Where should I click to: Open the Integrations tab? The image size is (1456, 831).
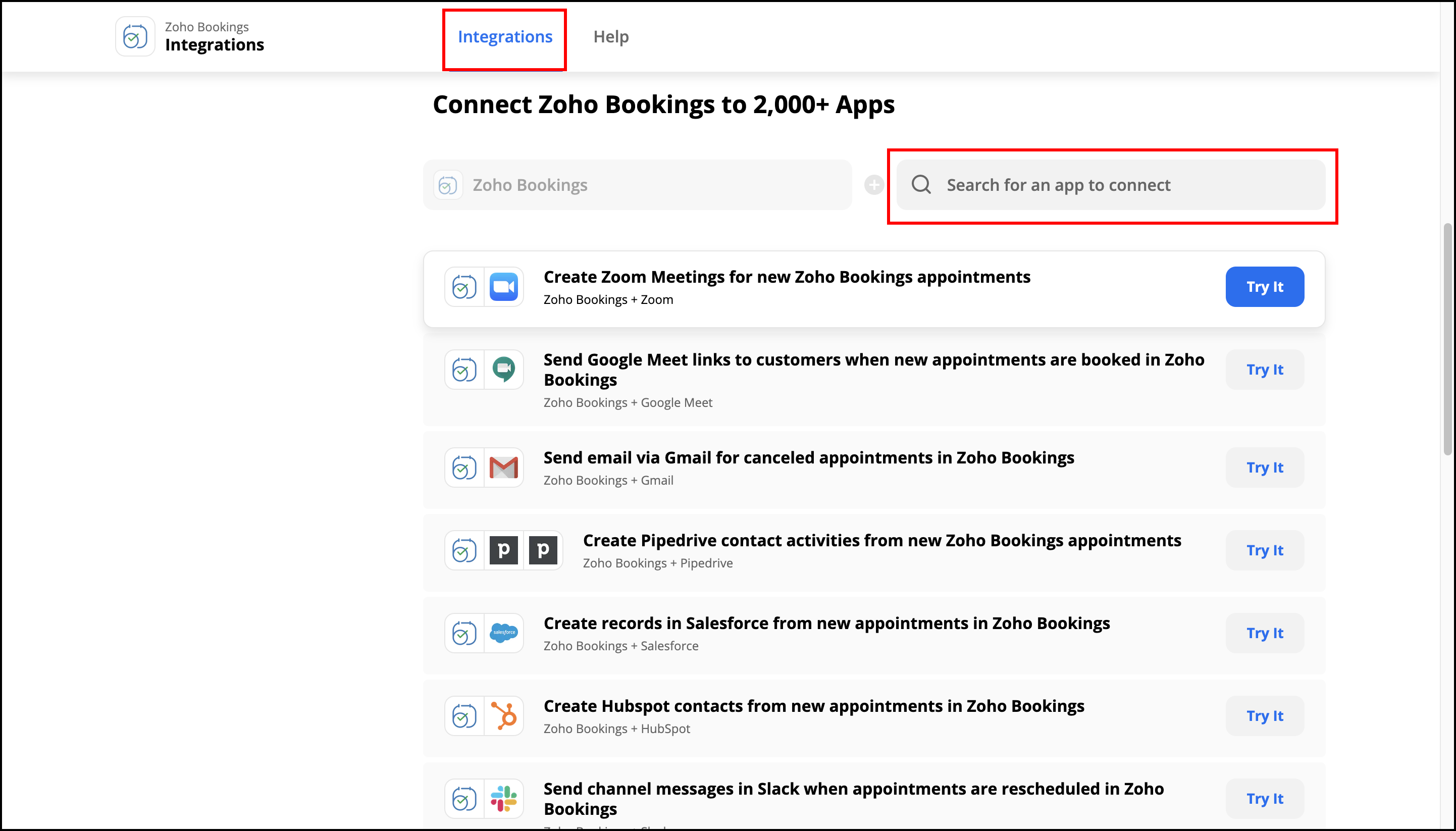coord(504,37)
